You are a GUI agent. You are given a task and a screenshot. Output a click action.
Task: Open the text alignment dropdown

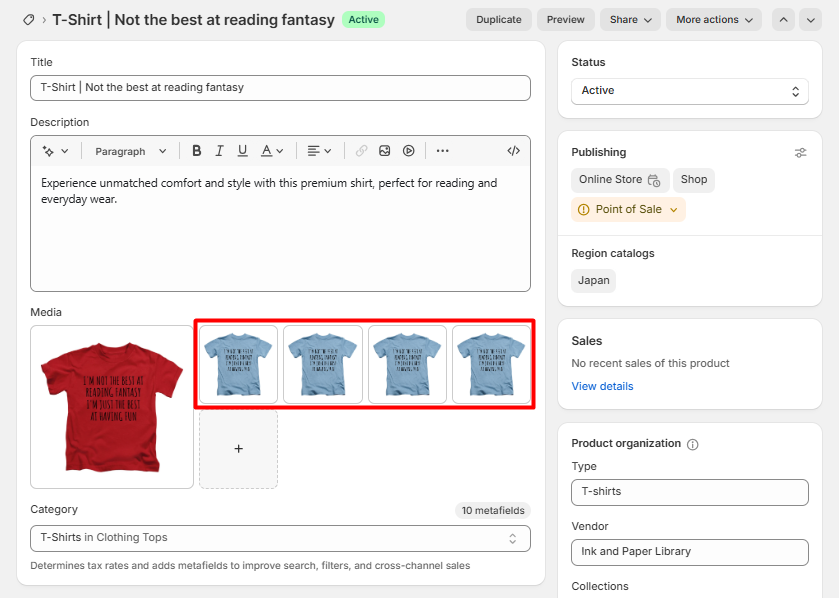point(319,151)
